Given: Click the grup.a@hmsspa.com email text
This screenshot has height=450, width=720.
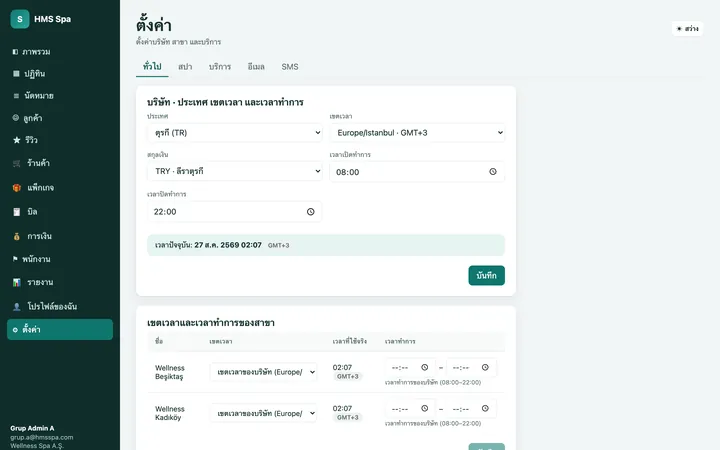Looking at the screenshot, I should click(x=42, y=437).
